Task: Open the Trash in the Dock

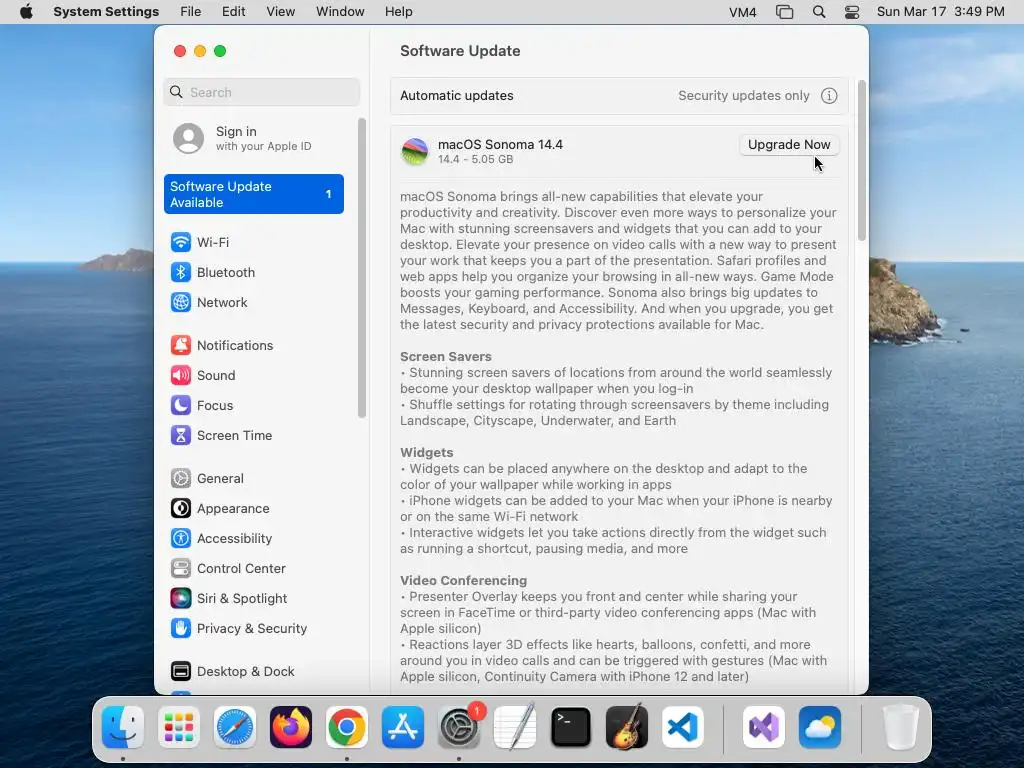Action: [901, 727]
